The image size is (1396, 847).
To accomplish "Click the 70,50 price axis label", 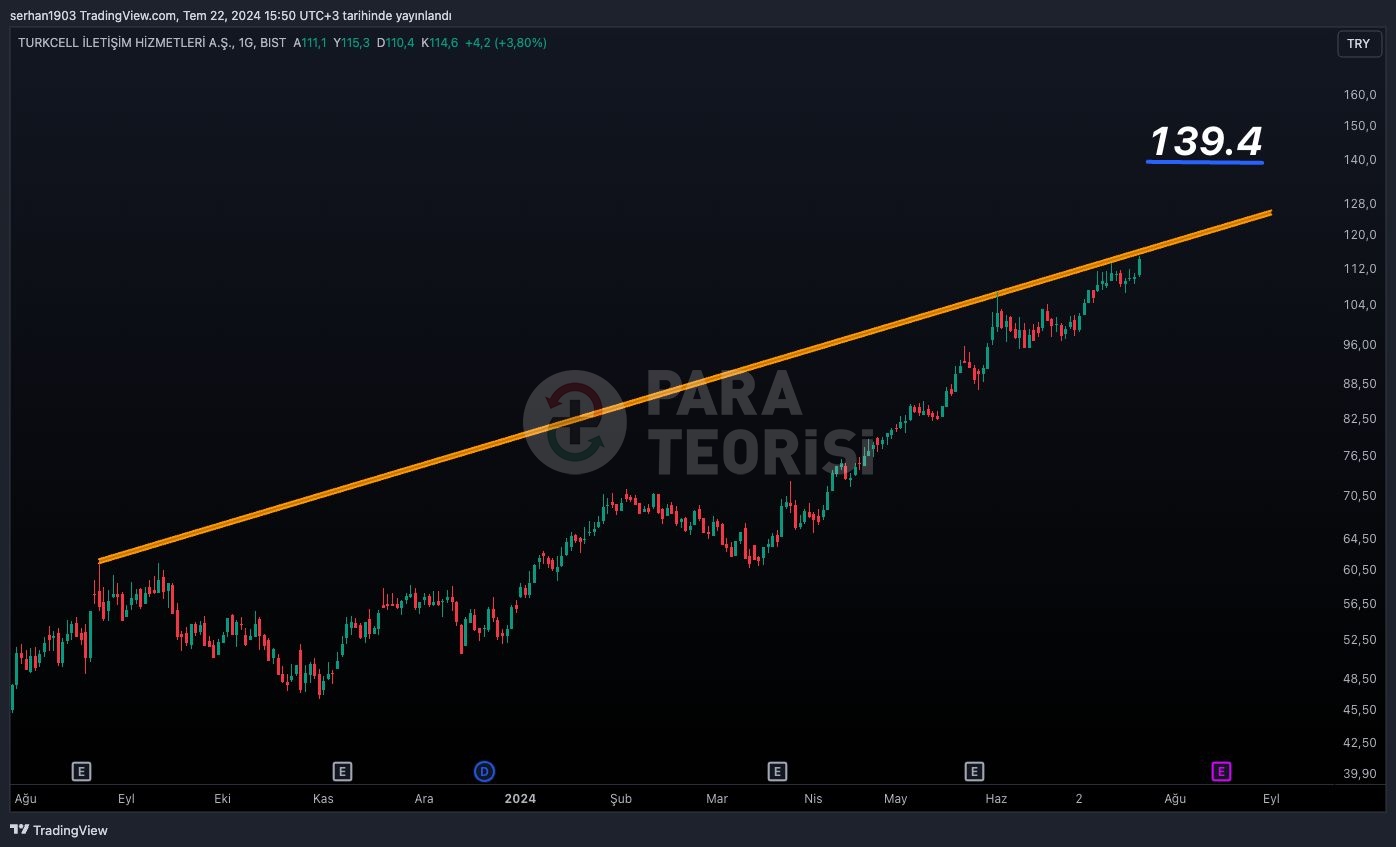I will coord(1360,496).
